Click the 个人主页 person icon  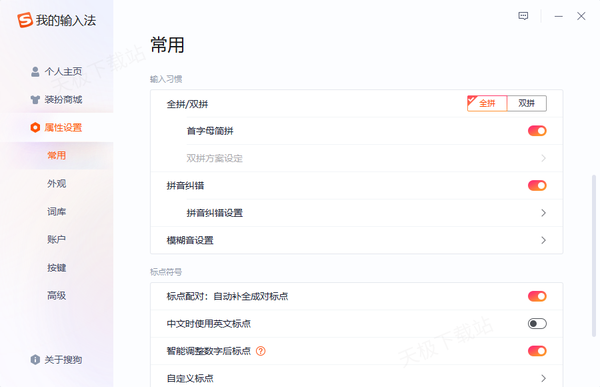click(35, 72)
